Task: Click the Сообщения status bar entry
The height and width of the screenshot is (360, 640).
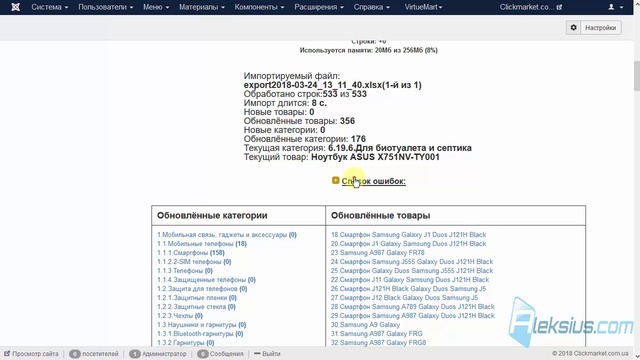Action: (x=220, y=353)
